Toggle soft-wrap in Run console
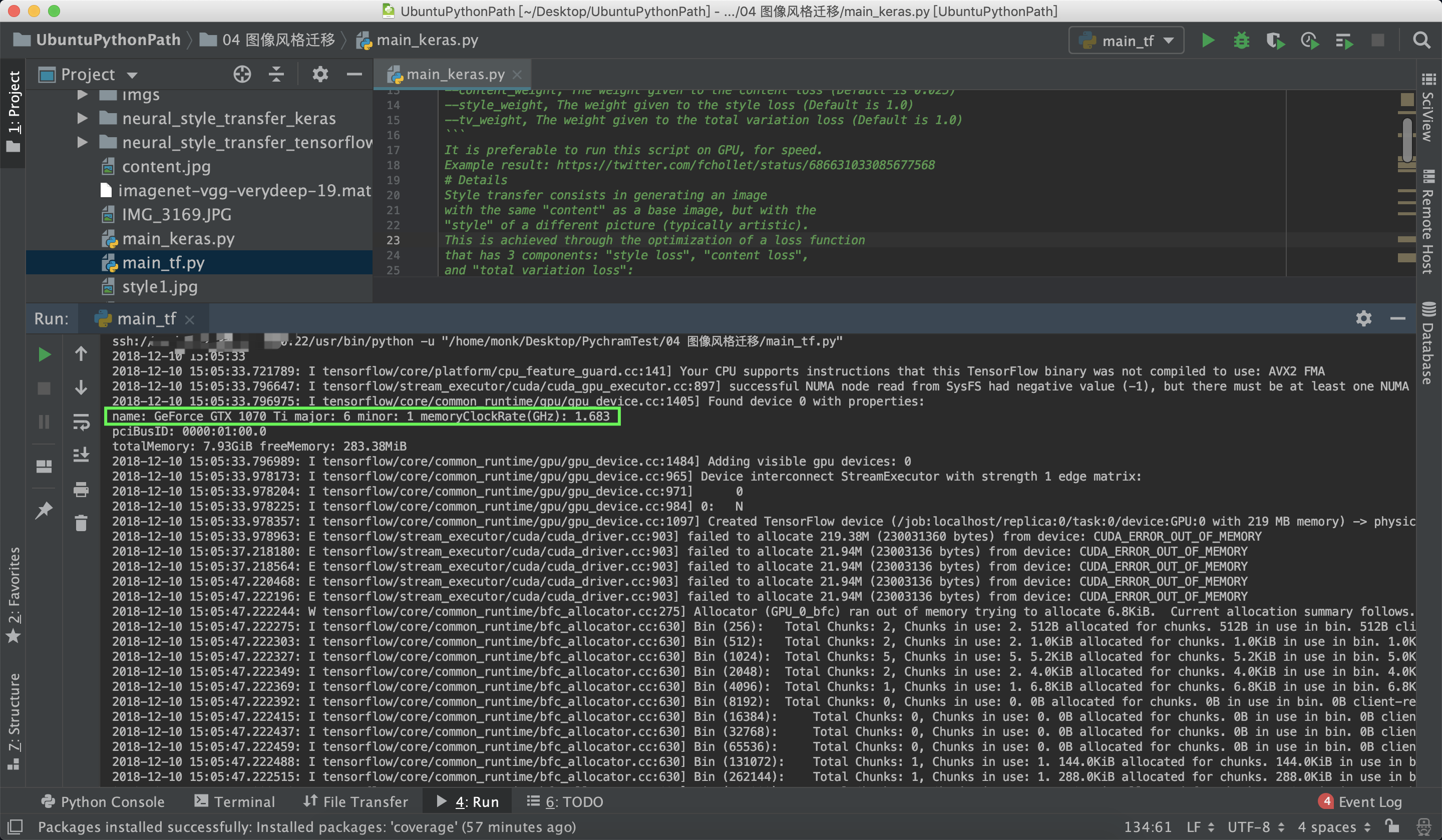Viewport: 1442px width, 840px height. 81,423
